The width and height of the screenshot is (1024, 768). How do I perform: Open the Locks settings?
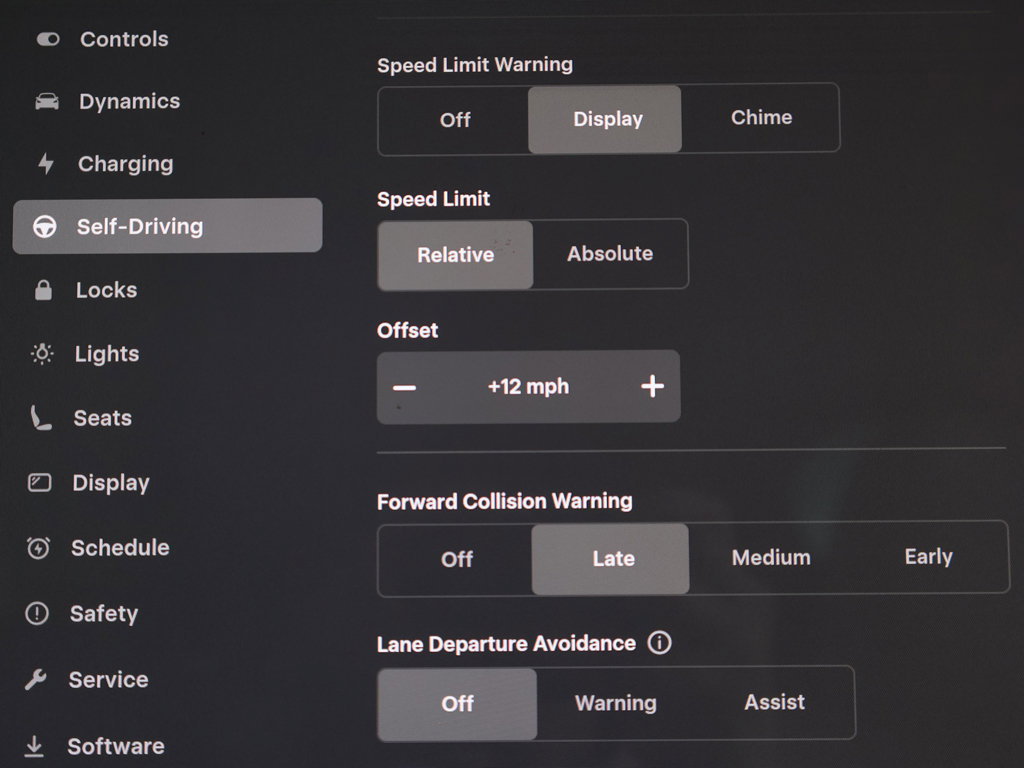click(x=106, y=290)
